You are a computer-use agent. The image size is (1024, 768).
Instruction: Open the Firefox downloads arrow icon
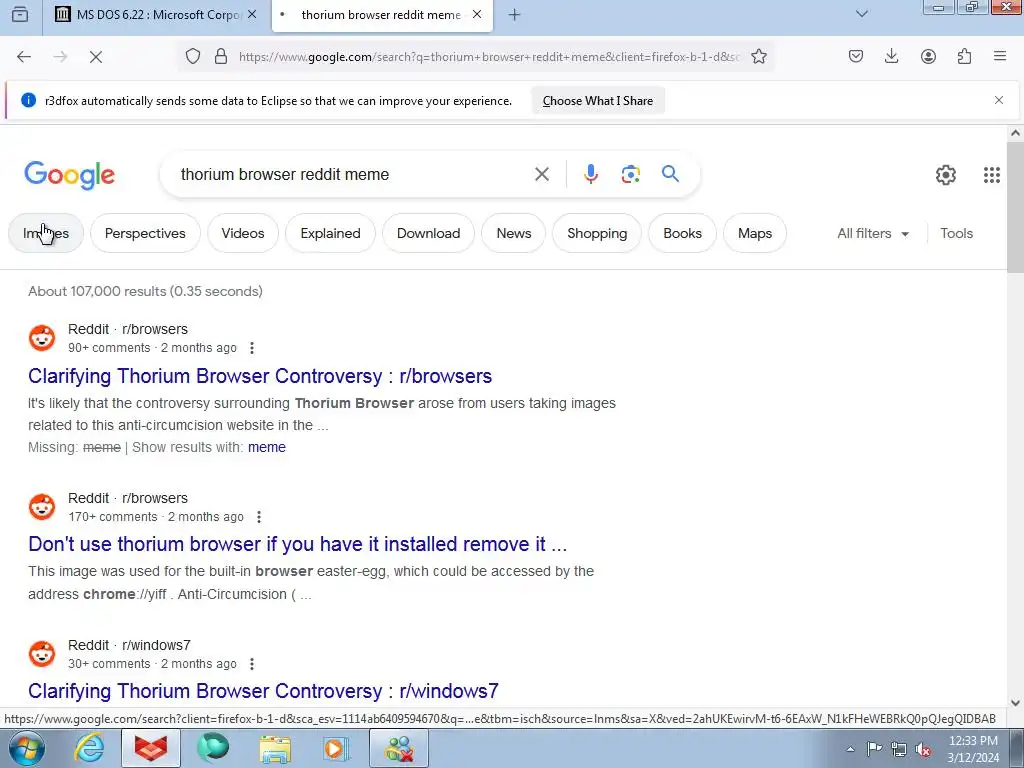pyautogui.click(x=891, y=57)
